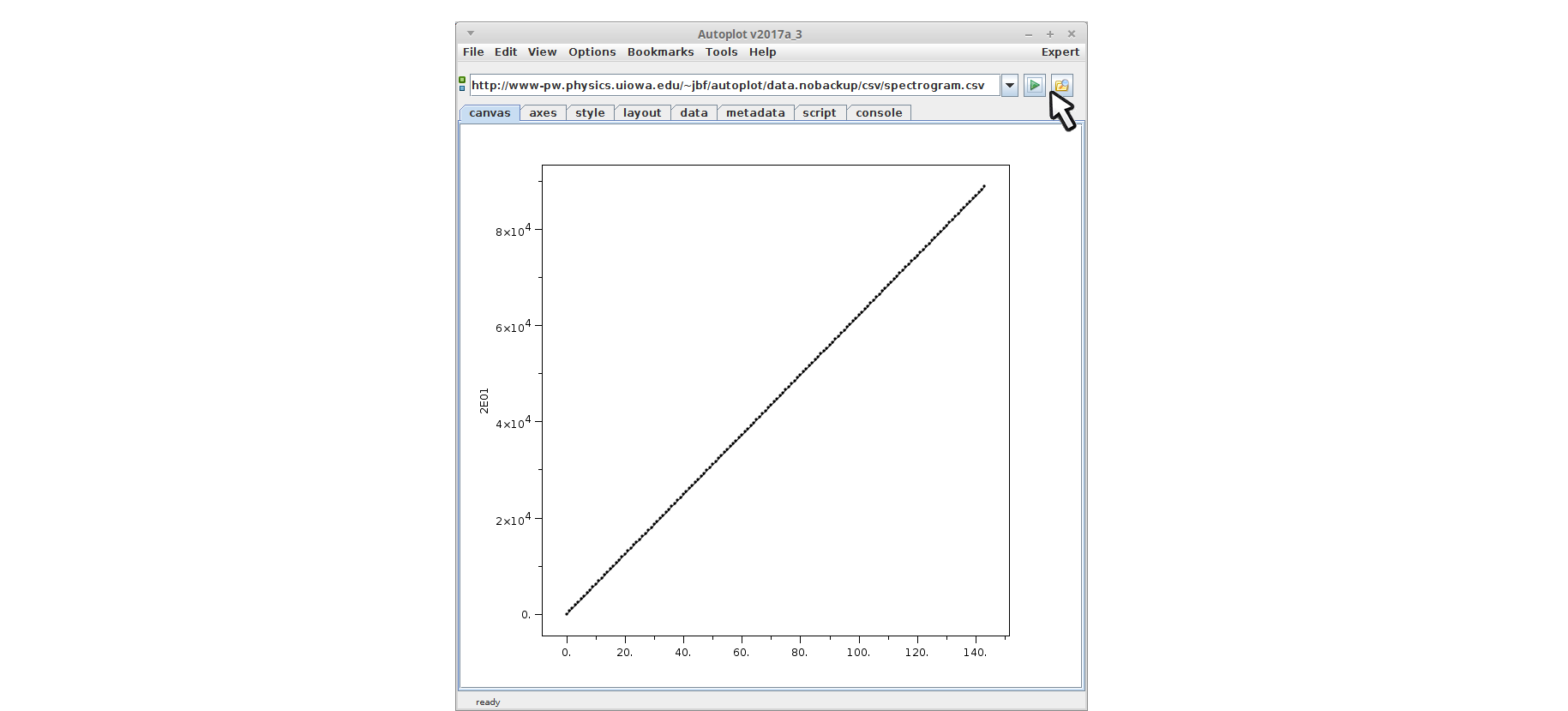Screen dimensions: 1568x711
Task: Click the green play button to plot
Action: coord(1035,85)
